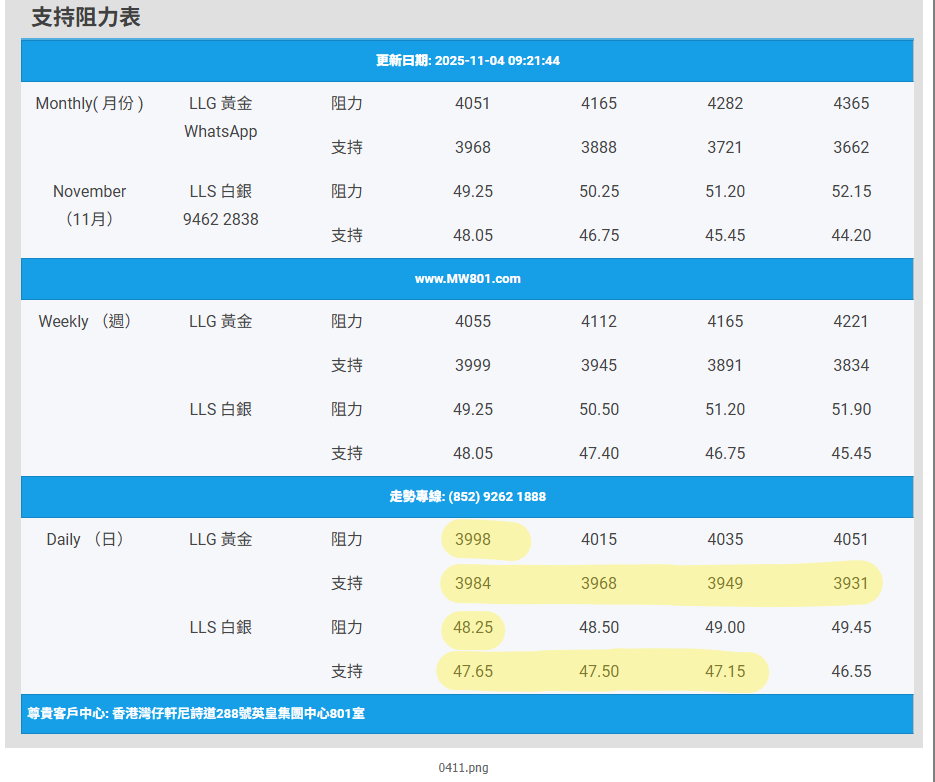Click daily gold support value 3931

point(851,584)
